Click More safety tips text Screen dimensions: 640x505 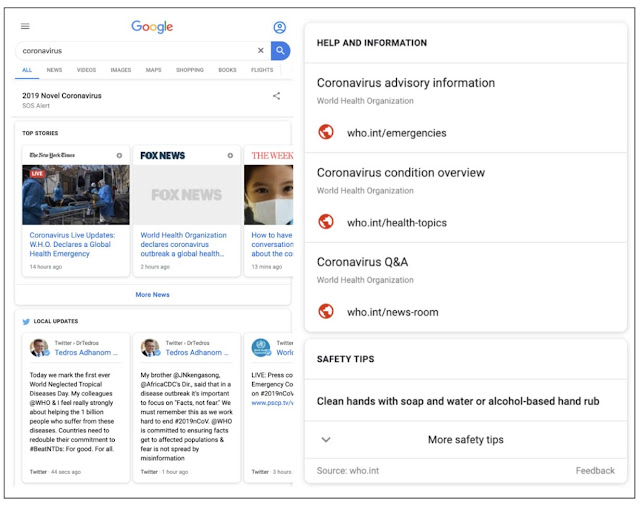(x=466, y=439)
